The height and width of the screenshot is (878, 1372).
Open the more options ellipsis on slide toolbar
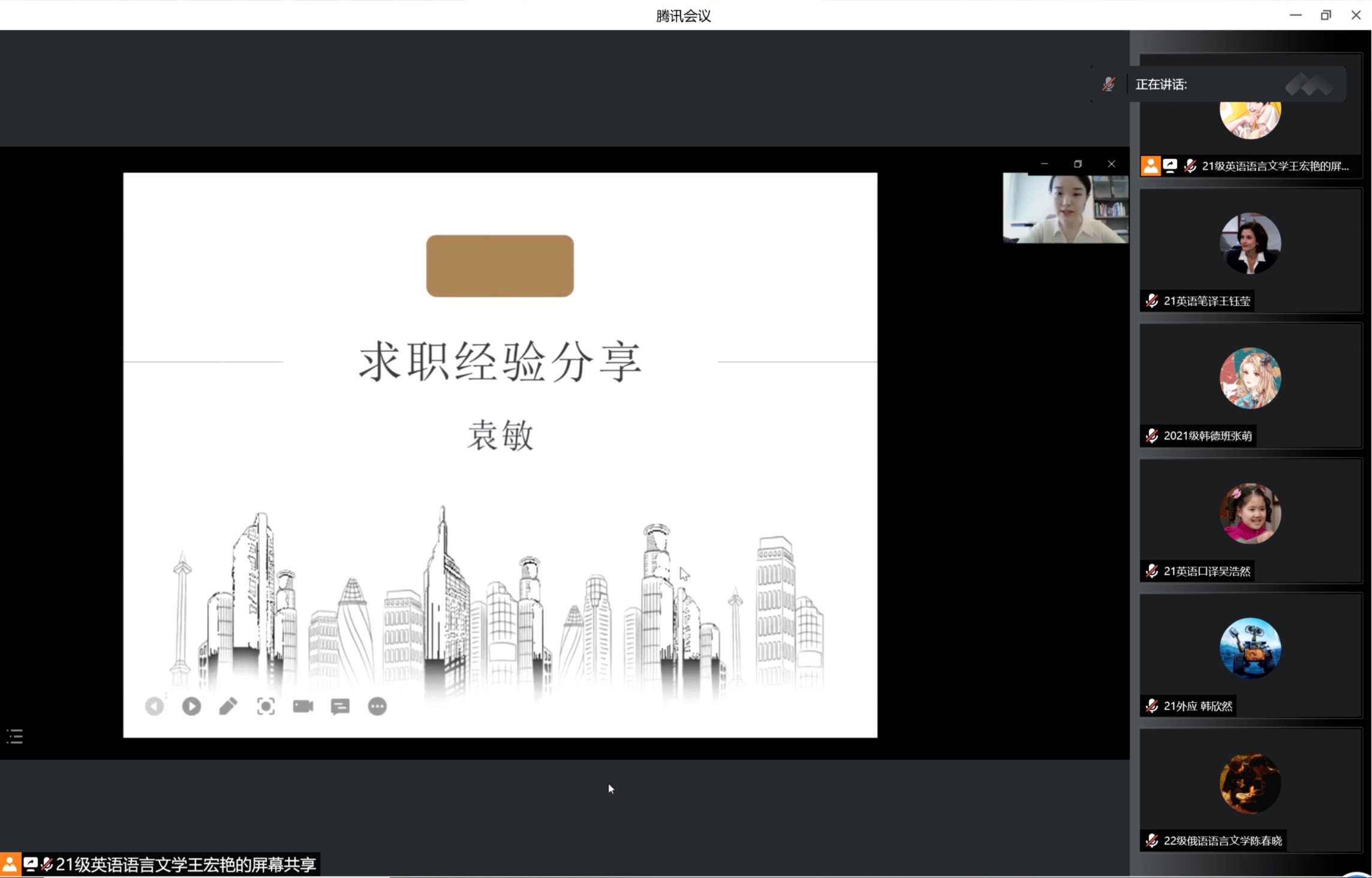pyautogui.click(x=377, y=706)
